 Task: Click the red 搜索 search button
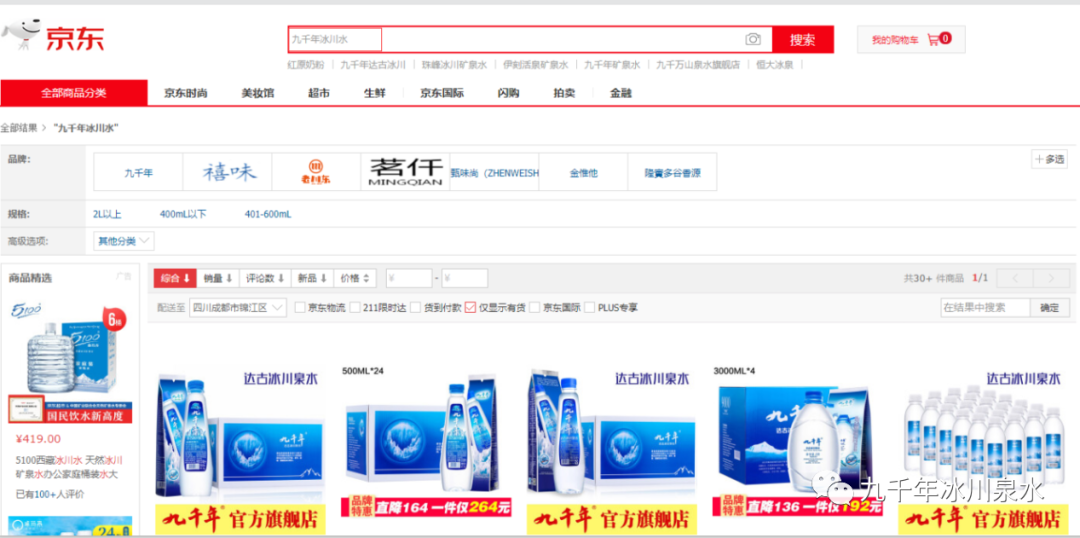(802, 39)
